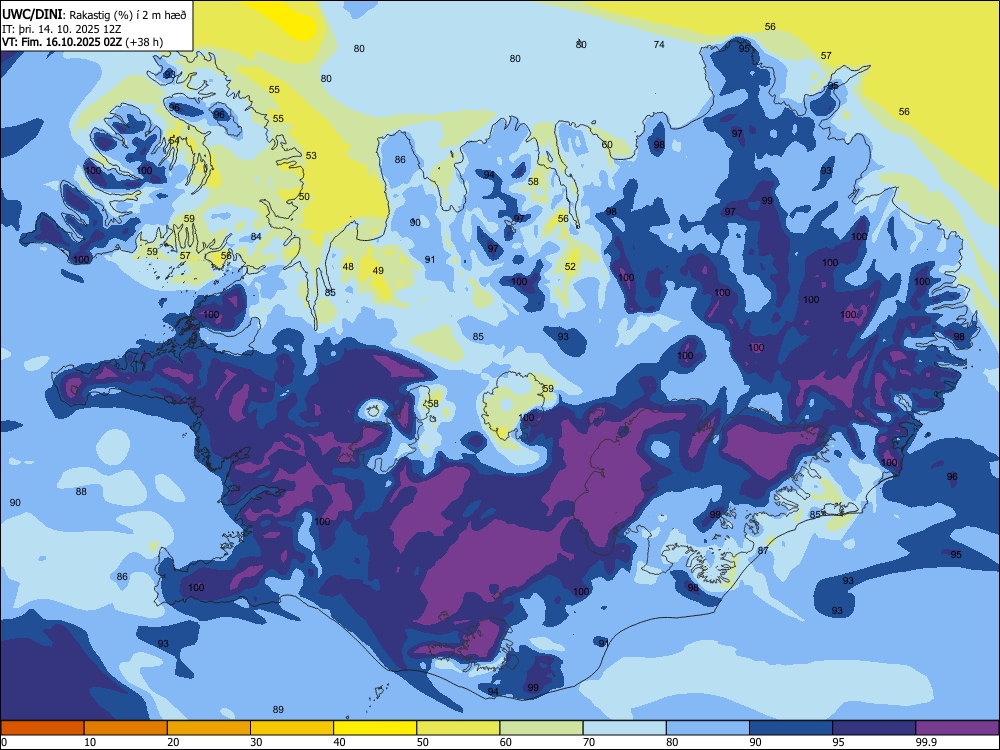This screenshot has width=1000, height=750.
Task: Click the humidity value '49' on the map
Action: click(378, 270)
